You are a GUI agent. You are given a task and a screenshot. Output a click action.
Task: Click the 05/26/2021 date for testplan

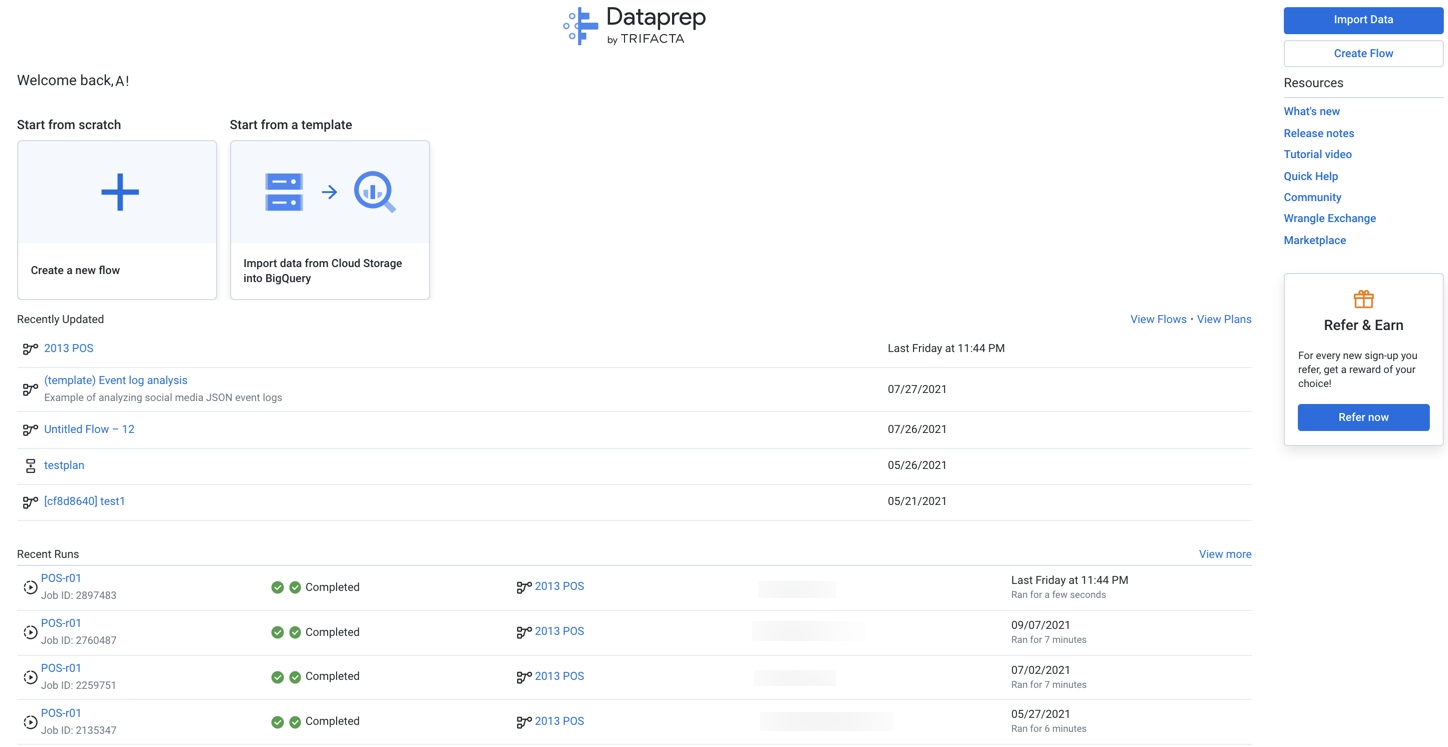pos(917,466)
